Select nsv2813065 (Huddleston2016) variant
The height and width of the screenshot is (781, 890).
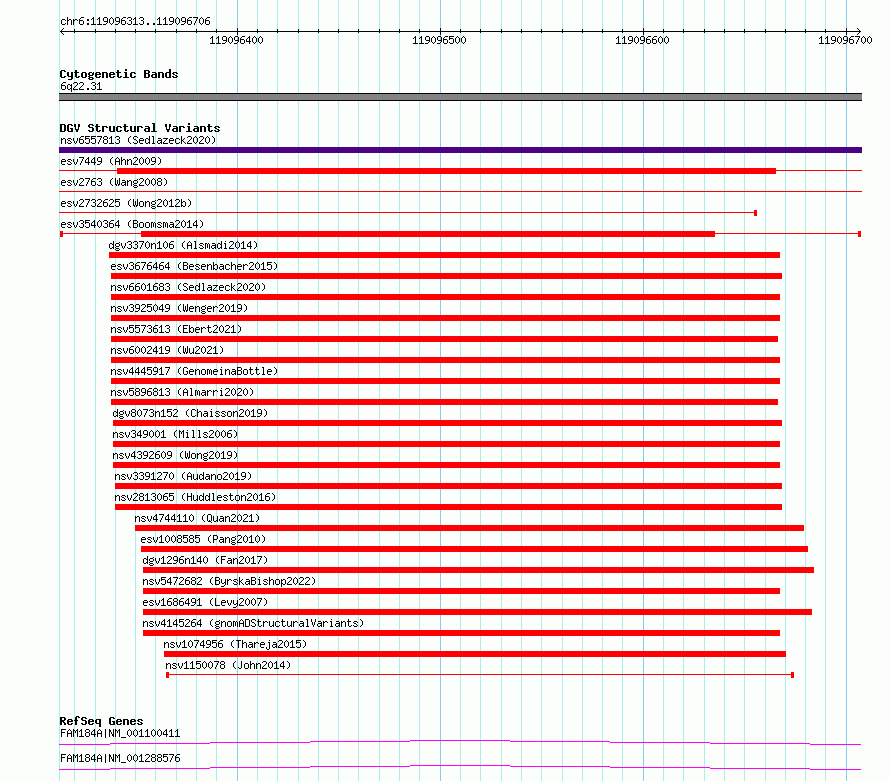195,497
